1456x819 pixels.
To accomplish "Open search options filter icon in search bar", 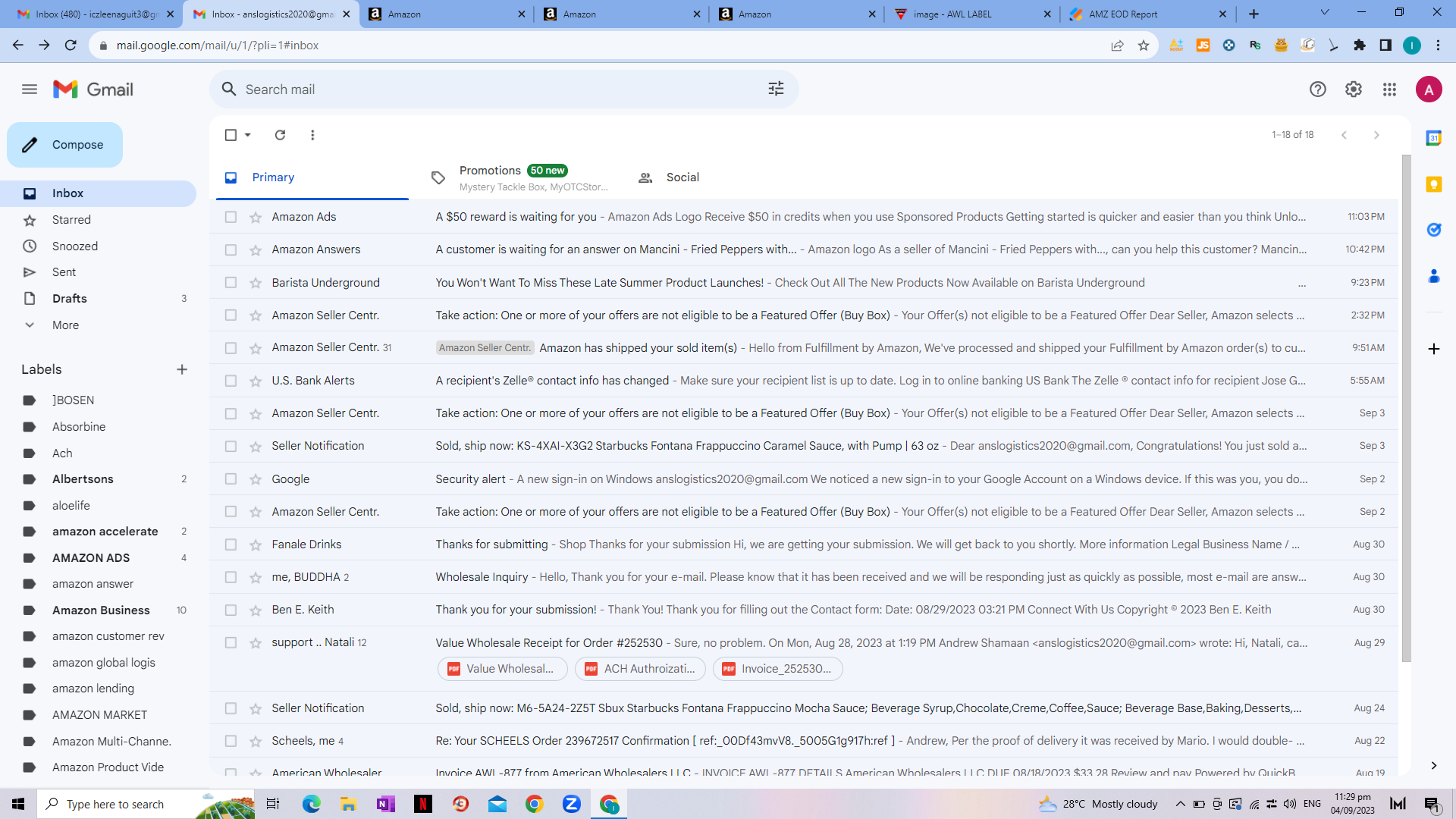I will [776, 89].
